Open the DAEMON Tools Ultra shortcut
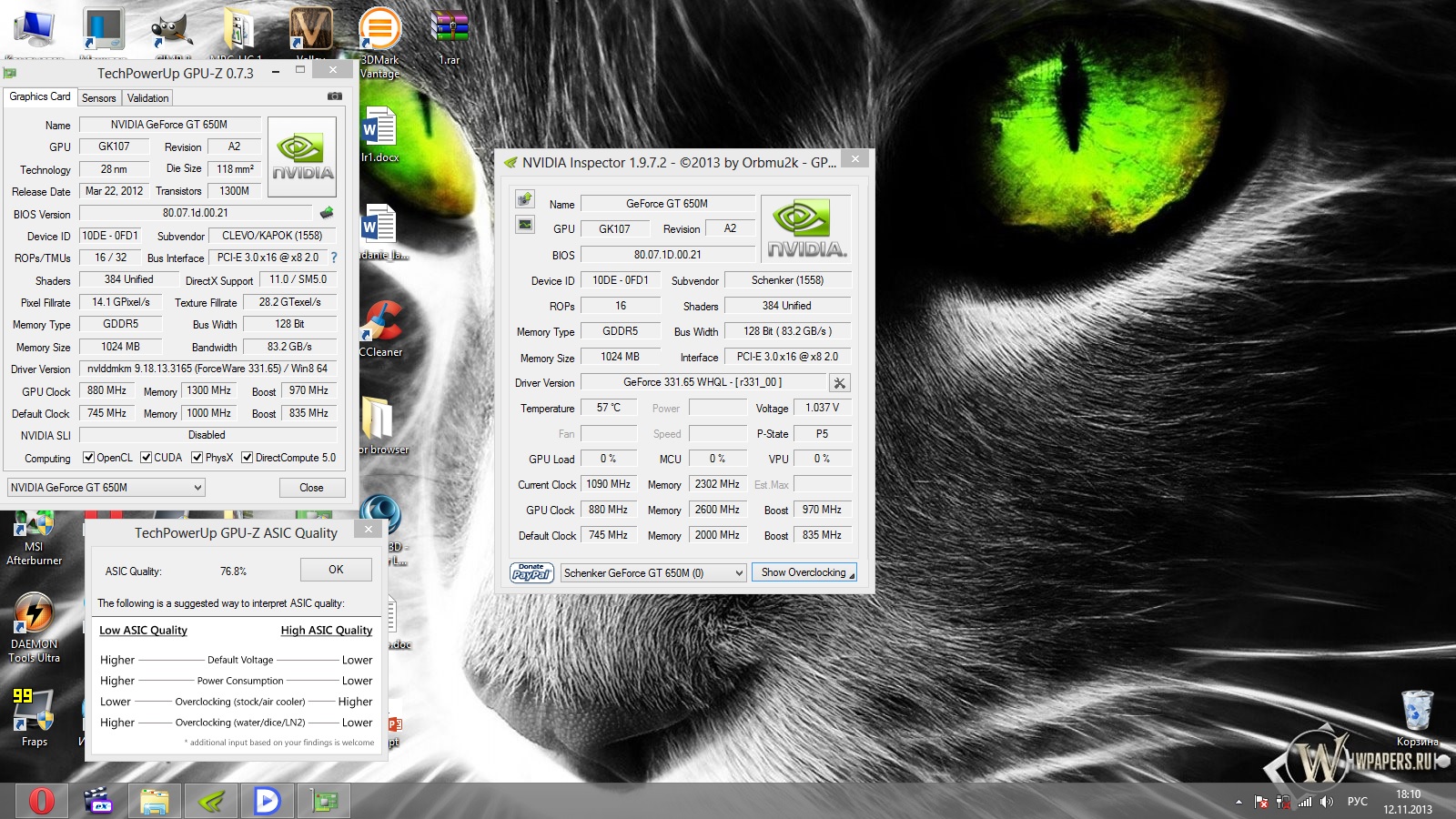 click(x=35, y=628)
